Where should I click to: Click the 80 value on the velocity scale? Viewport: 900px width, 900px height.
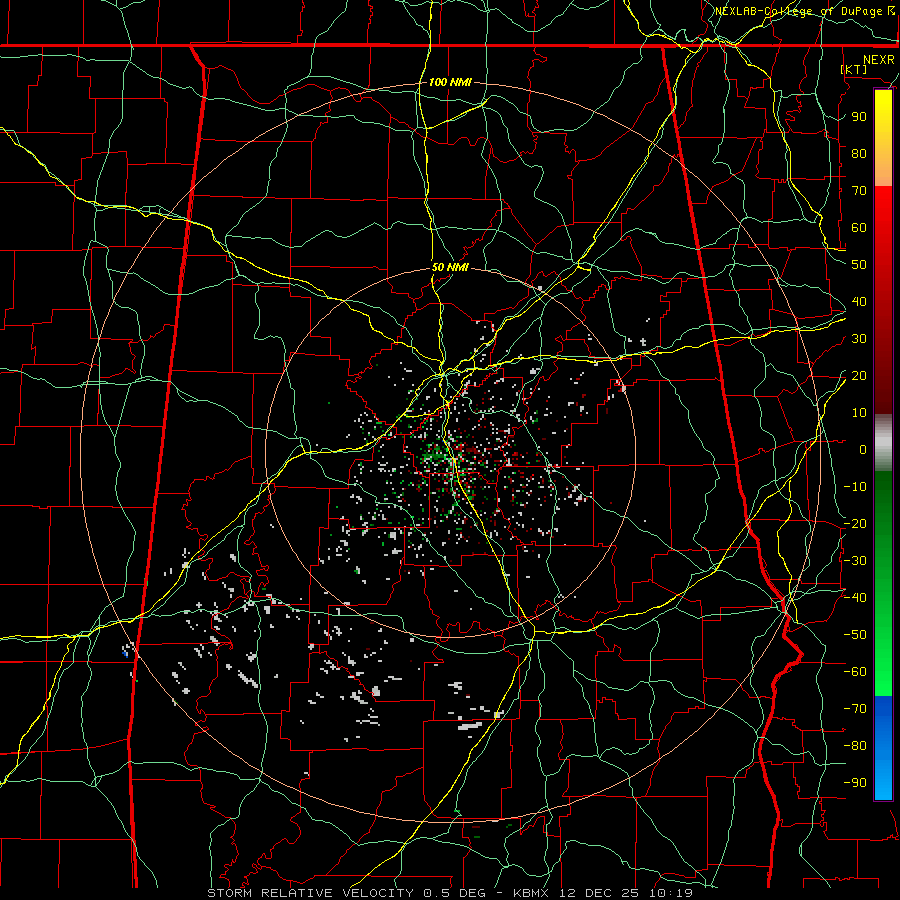coord(859,154)
